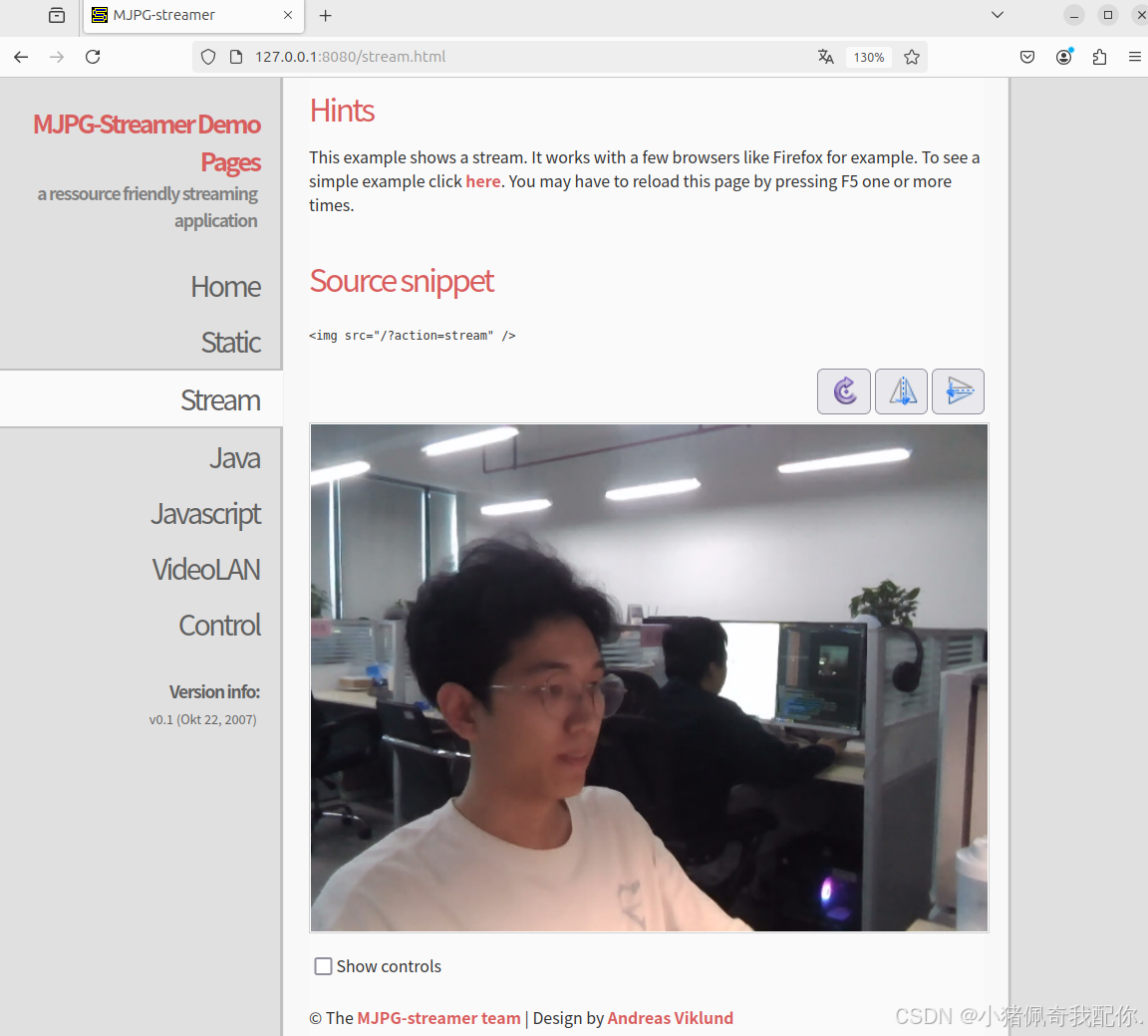1148x1036 pixels.
Task: Click the page info icon in address bar
Action: point(236,57)
